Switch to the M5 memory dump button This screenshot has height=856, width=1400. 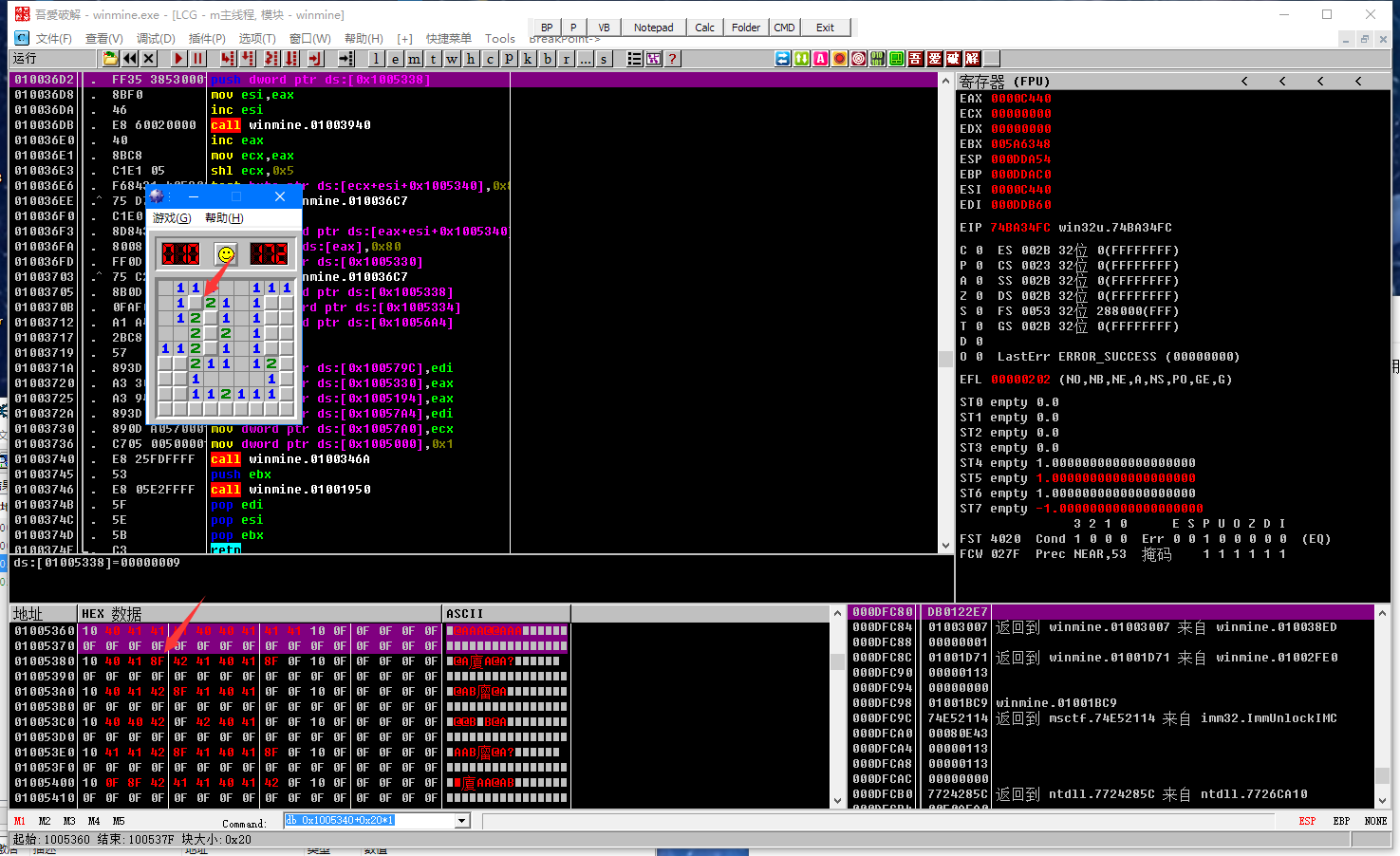coord(119,821)
